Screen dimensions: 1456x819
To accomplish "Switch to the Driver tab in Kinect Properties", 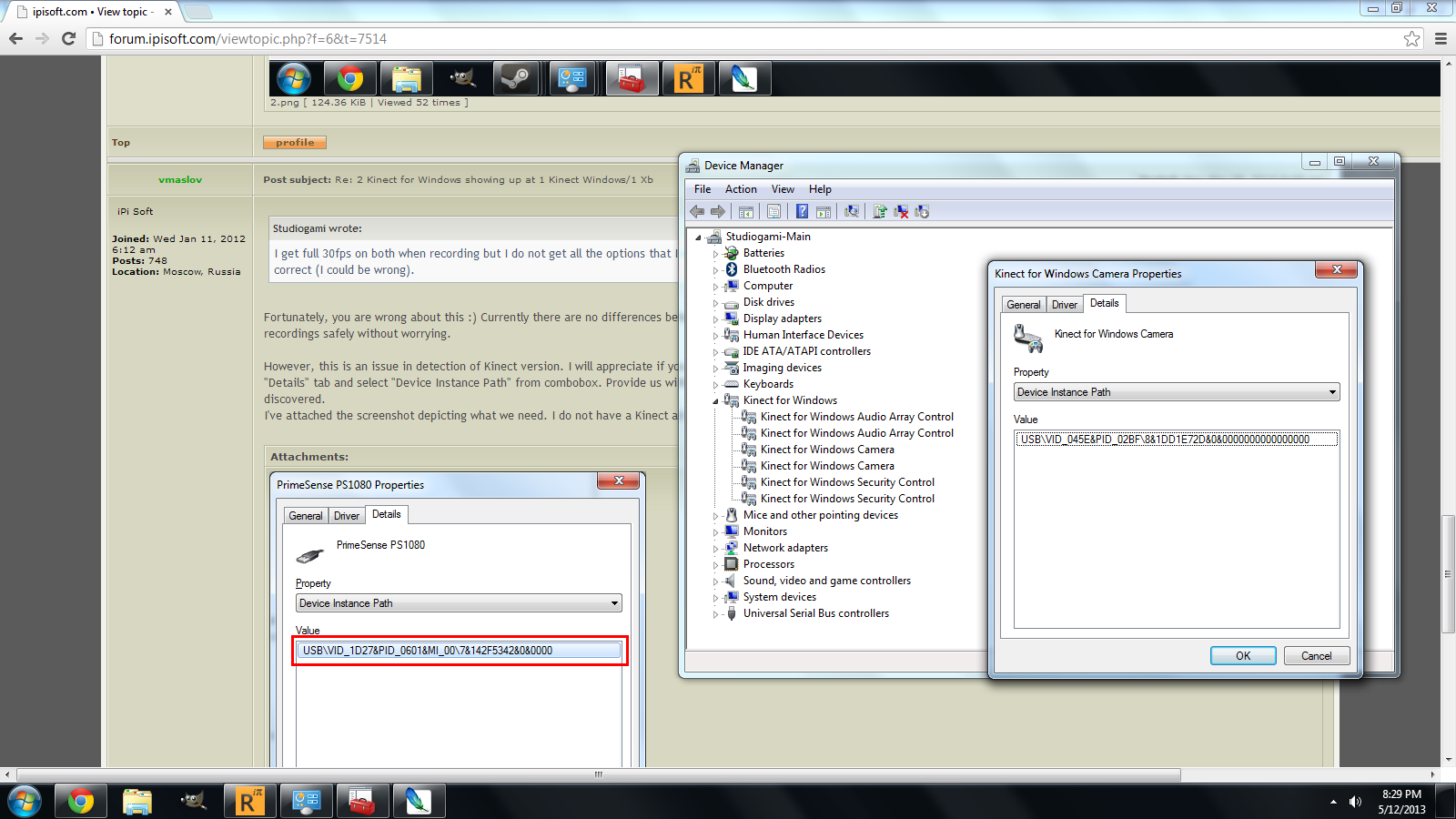I will point(1065,305).
